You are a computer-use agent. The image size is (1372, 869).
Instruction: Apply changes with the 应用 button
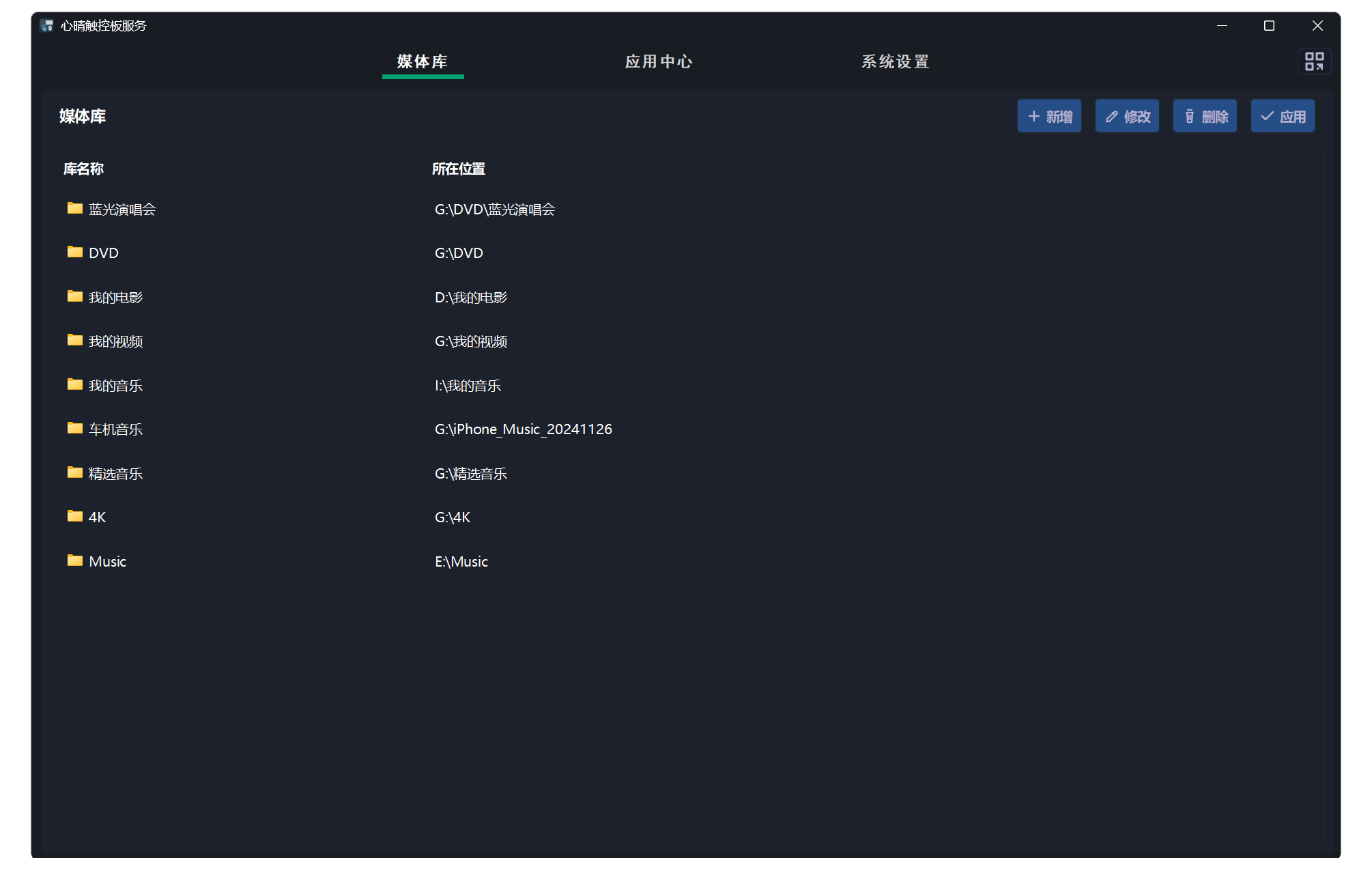tap(1282, 115)
